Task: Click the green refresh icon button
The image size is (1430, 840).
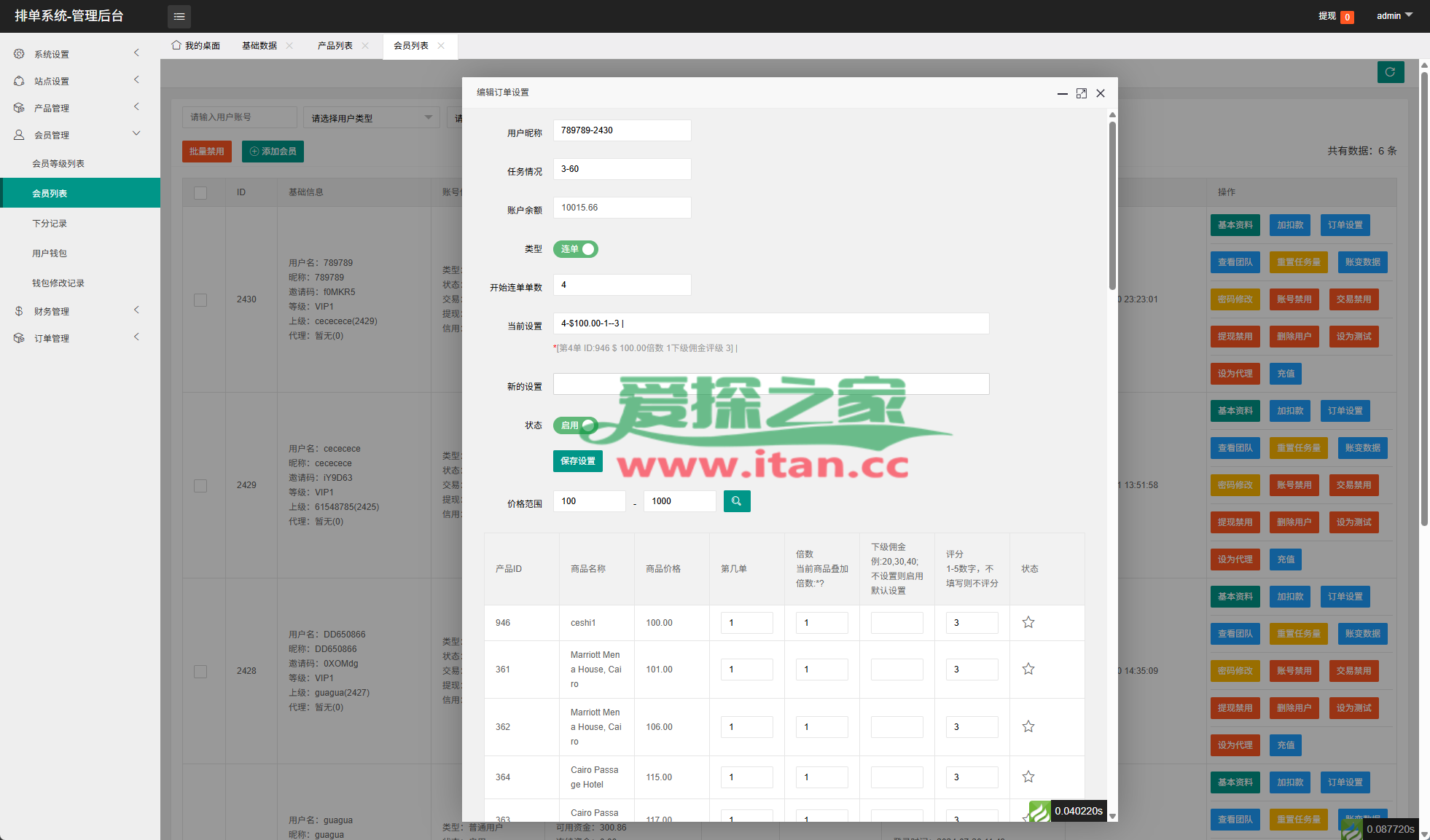Action: pyautogui.click(x=1391, y=72)
